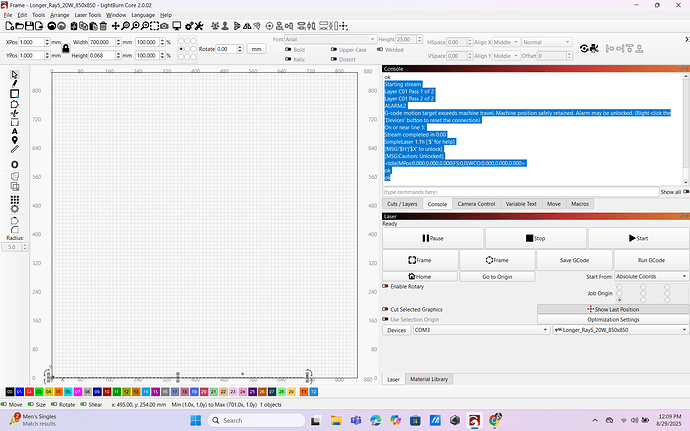Click the Delete trash can icon

coord(103,26)
